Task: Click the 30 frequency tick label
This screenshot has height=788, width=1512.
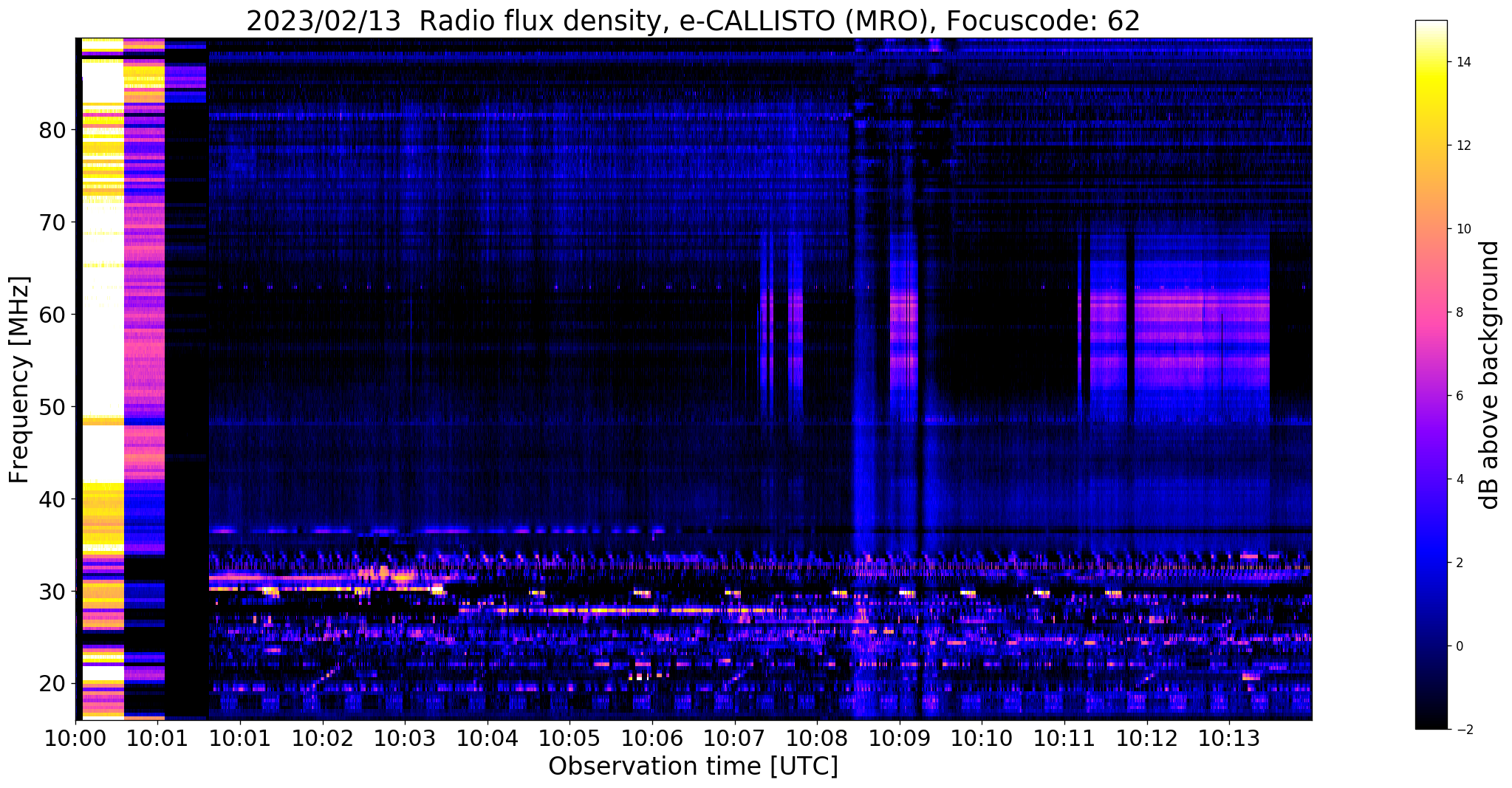Action: (52, 592)
